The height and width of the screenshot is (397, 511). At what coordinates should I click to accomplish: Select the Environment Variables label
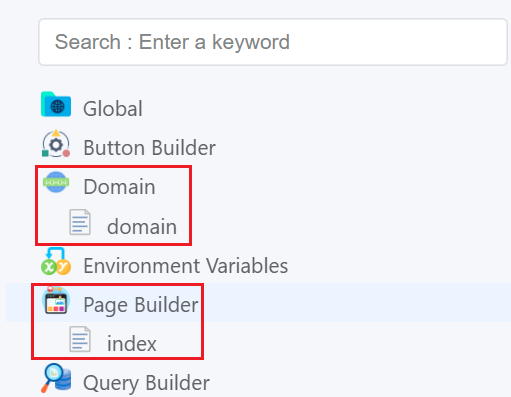point(186,266)
